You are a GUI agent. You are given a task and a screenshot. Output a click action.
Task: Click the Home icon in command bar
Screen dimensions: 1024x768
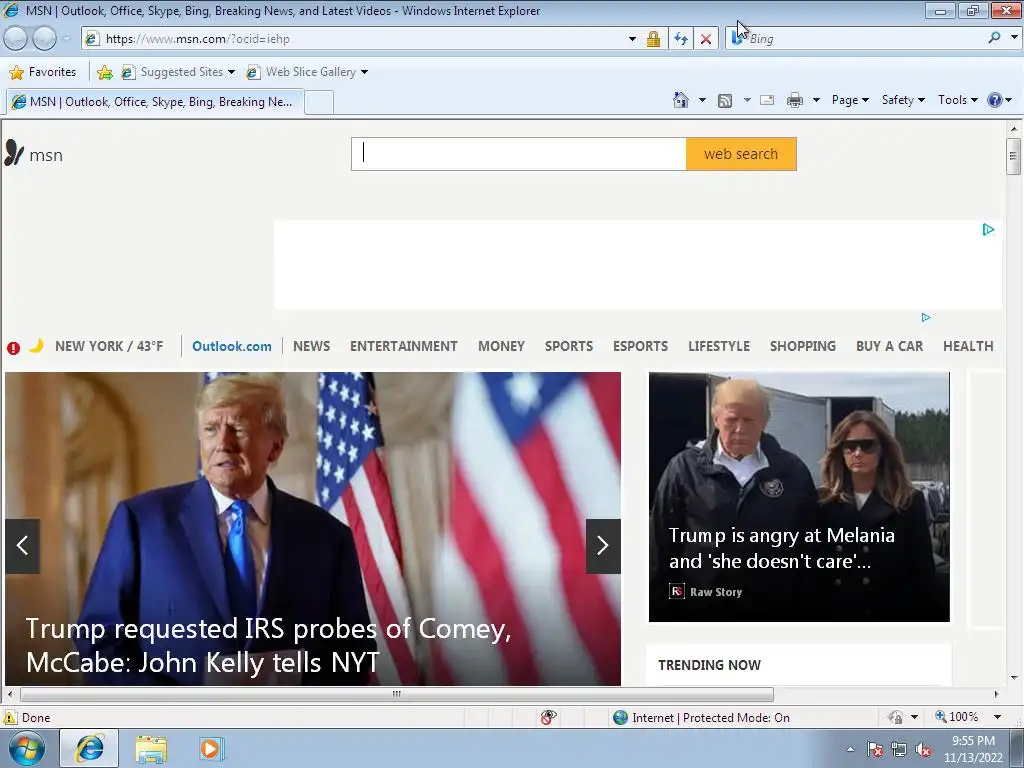[x=680, y=100]
